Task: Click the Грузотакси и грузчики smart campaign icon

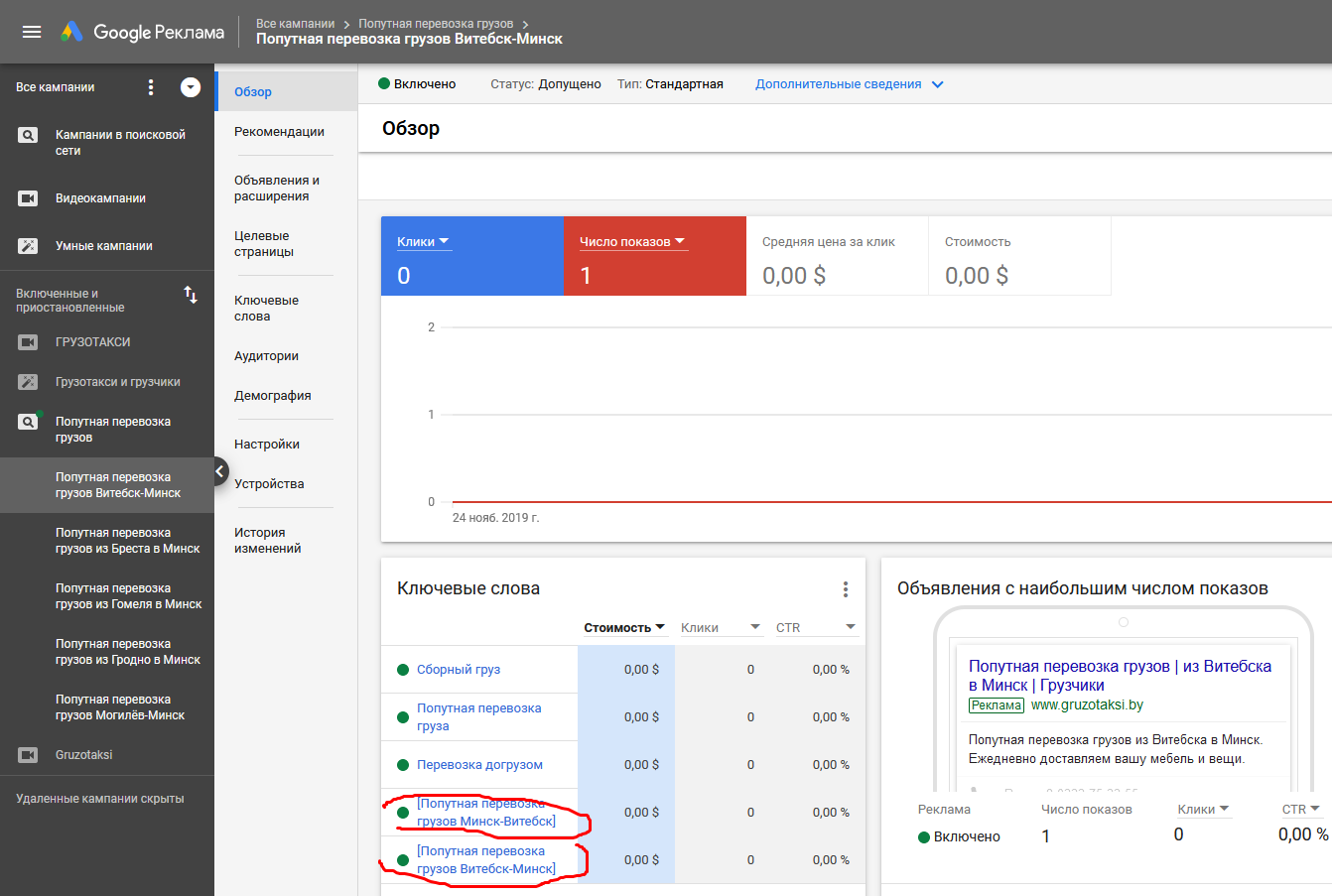Action: (x=29, y=382)
